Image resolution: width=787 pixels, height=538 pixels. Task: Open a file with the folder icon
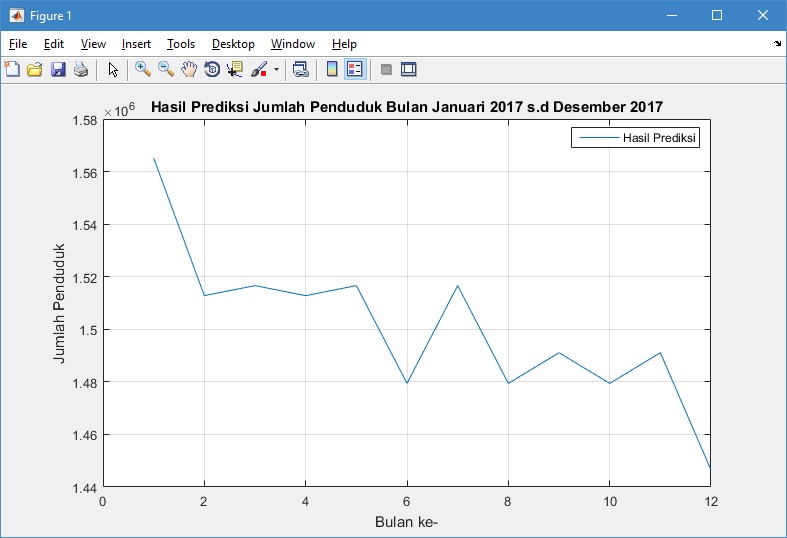pos(35,69)
